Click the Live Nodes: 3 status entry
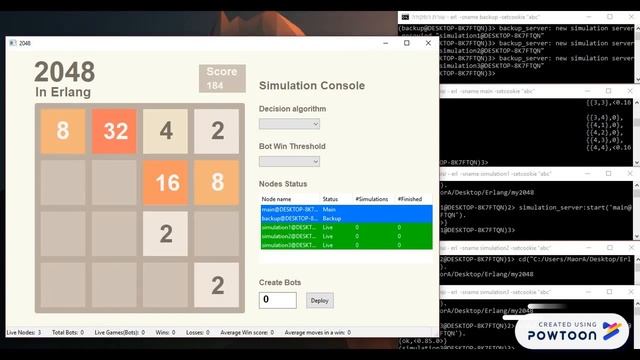640x360 pixels. point(24,332)
